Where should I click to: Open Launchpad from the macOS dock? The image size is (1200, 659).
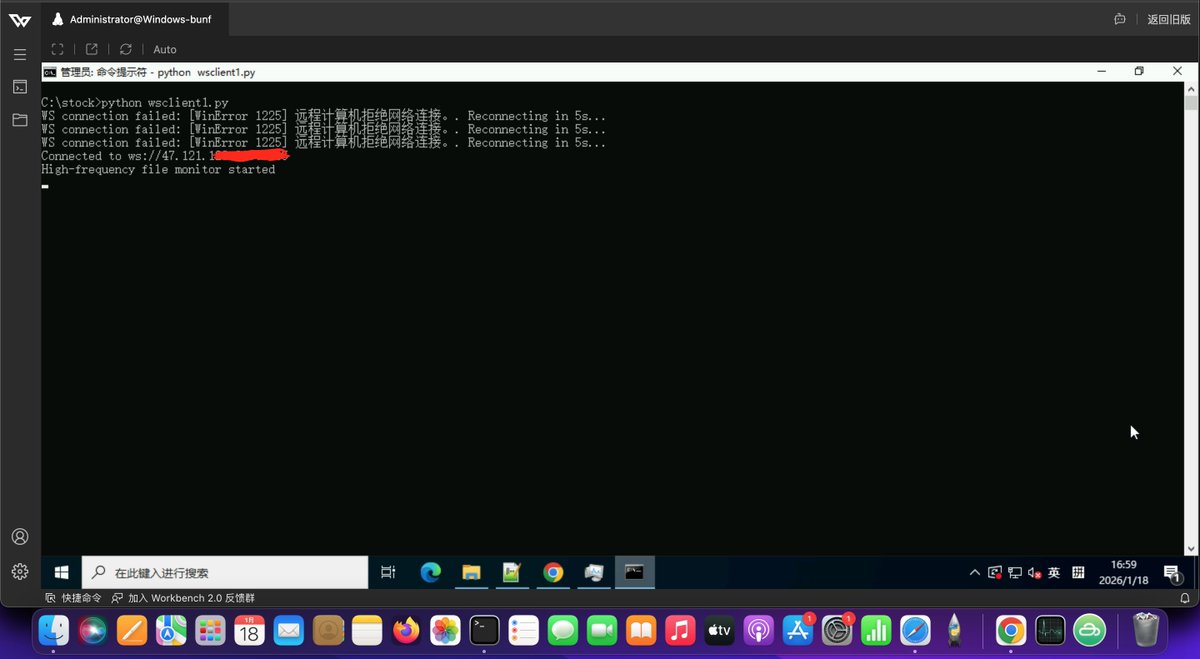click(210, 630)
